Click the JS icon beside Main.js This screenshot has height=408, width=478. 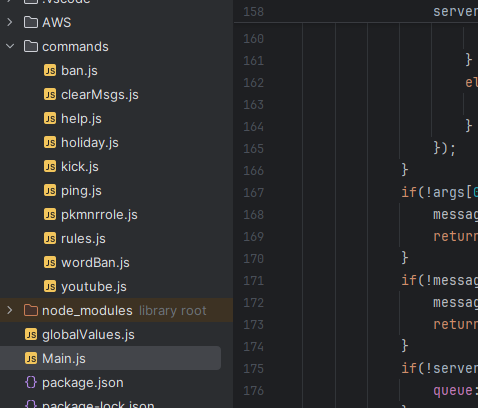pyautogui.click(x=31, y=358)
